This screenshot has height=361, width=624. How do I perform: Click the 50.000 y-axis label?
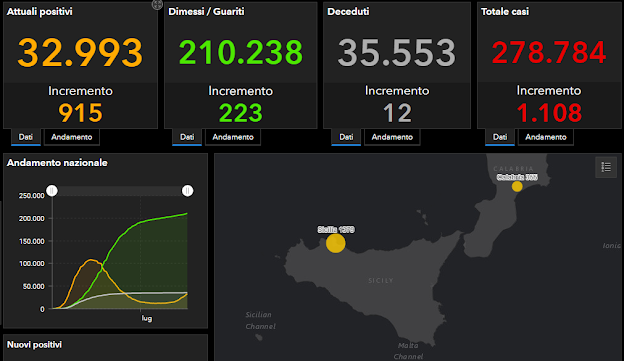33,286
